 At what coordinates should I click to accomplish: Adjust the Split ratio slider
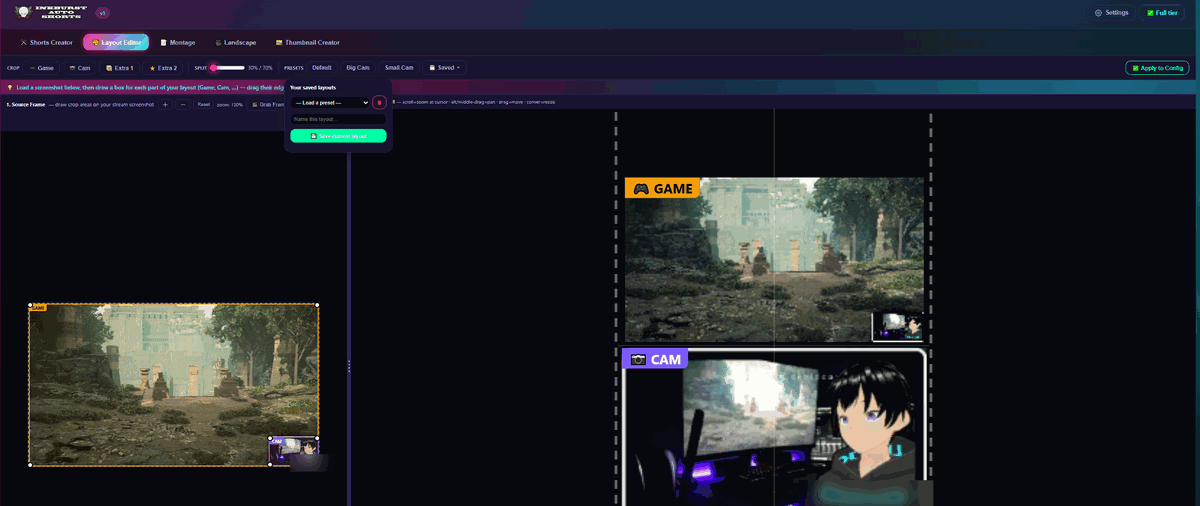228,68
